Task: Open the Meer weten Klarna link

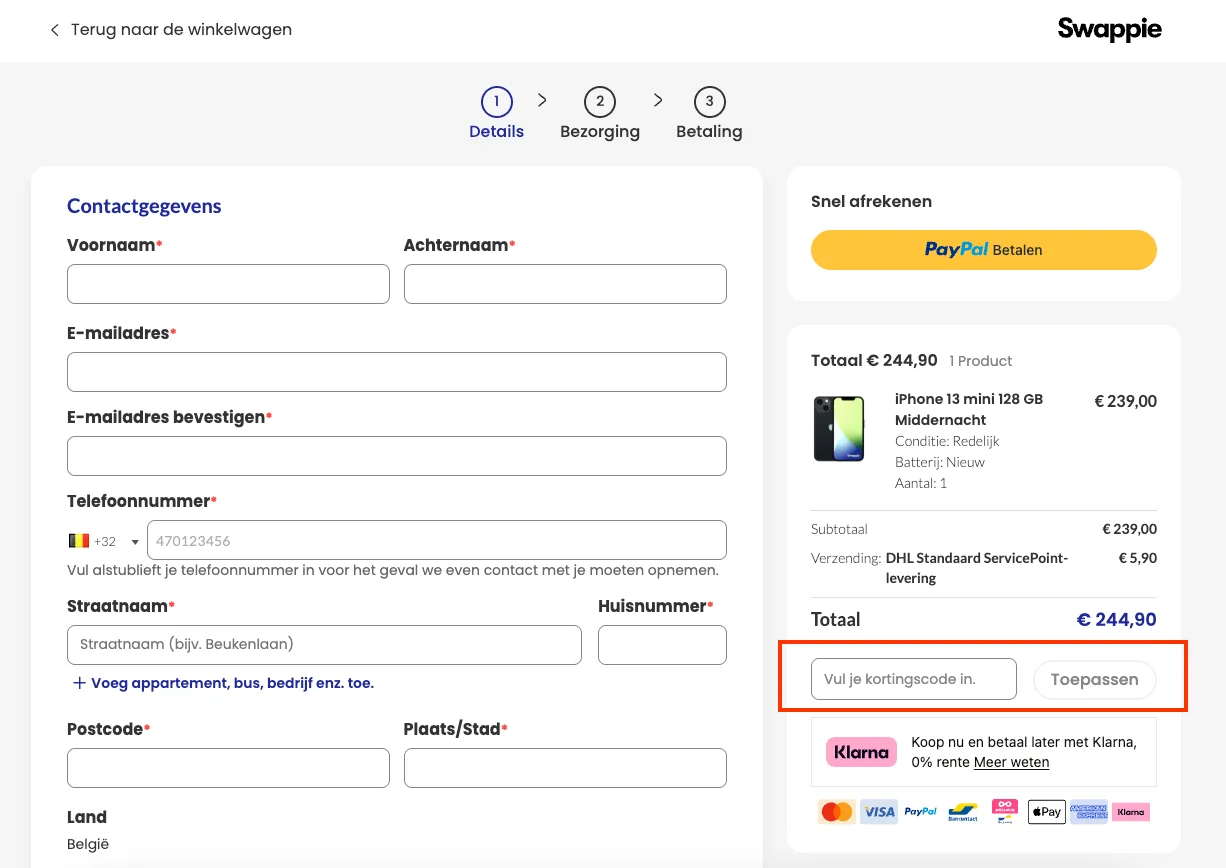Action: point(1011,762)
